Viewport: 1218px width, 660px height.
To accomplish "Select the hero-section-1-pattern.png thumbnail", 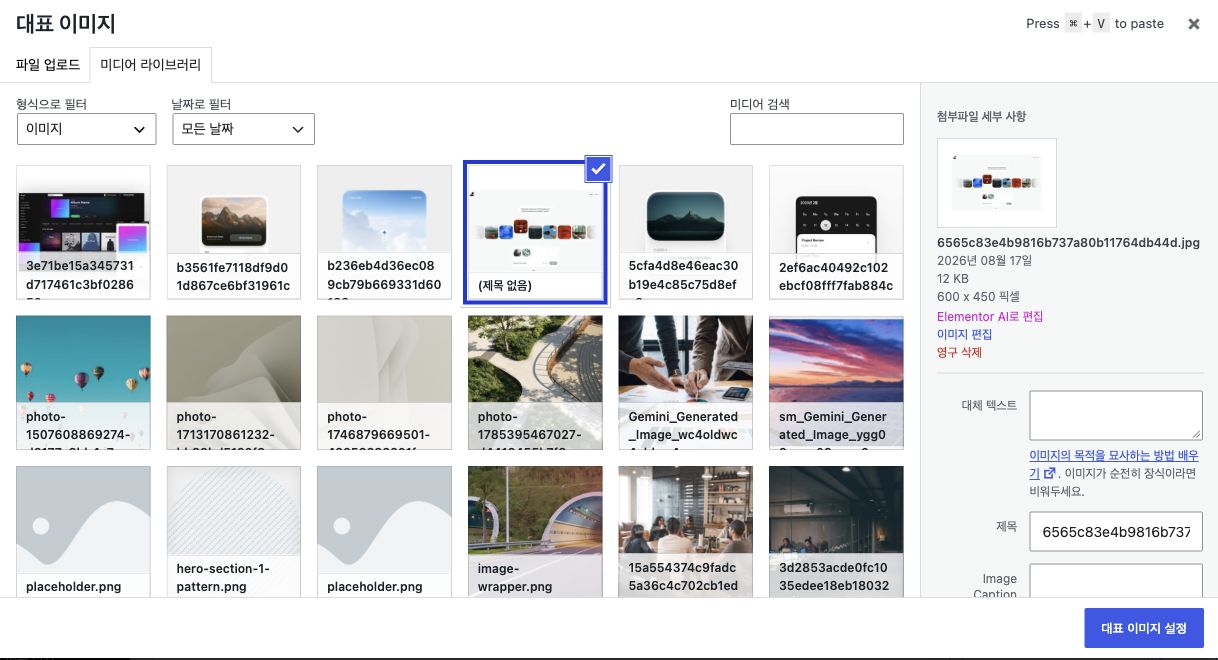I will [234, 532].
